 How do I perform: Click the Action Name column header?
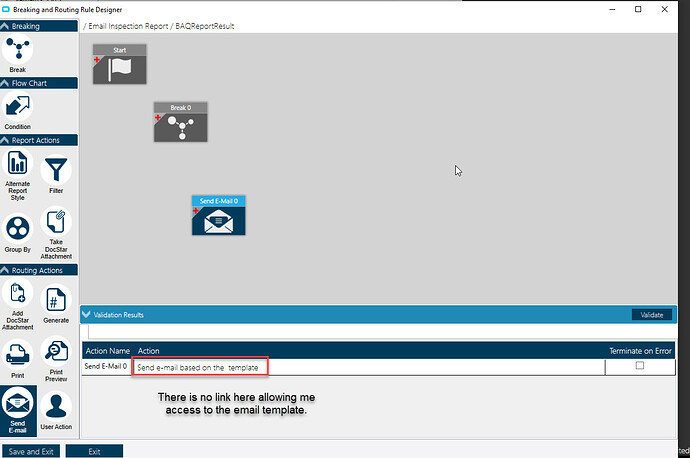(x=108, y=351)
